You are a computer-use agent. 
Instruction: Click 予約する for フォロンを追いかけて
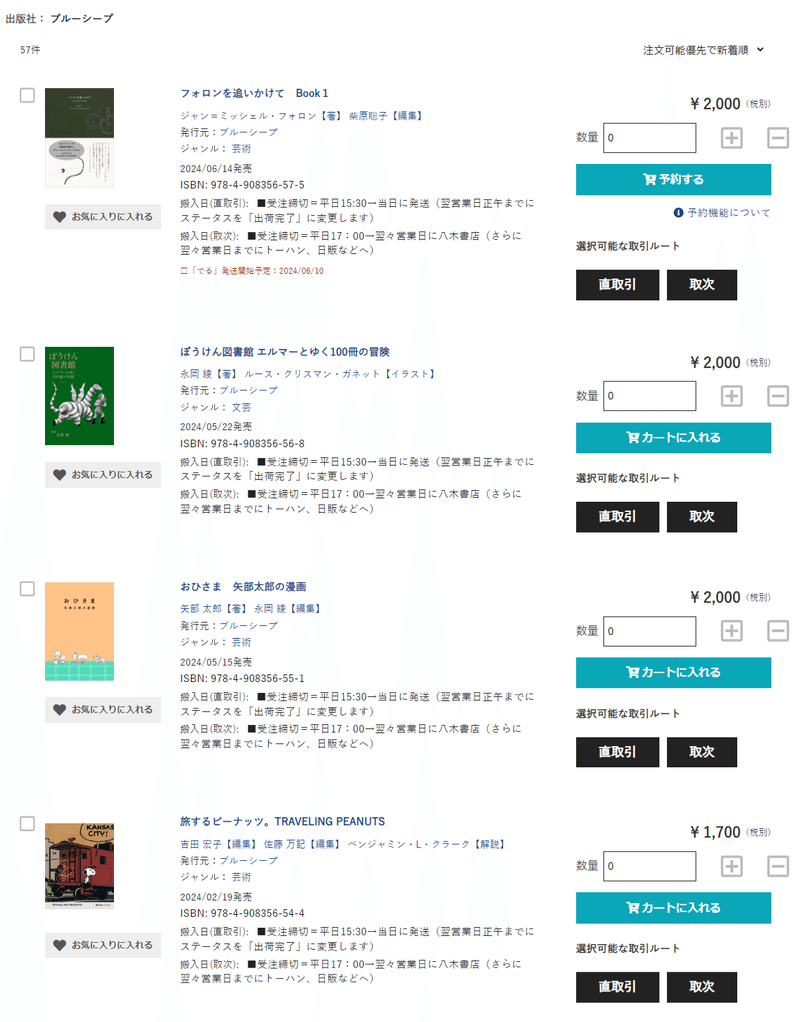click(673, 180)
